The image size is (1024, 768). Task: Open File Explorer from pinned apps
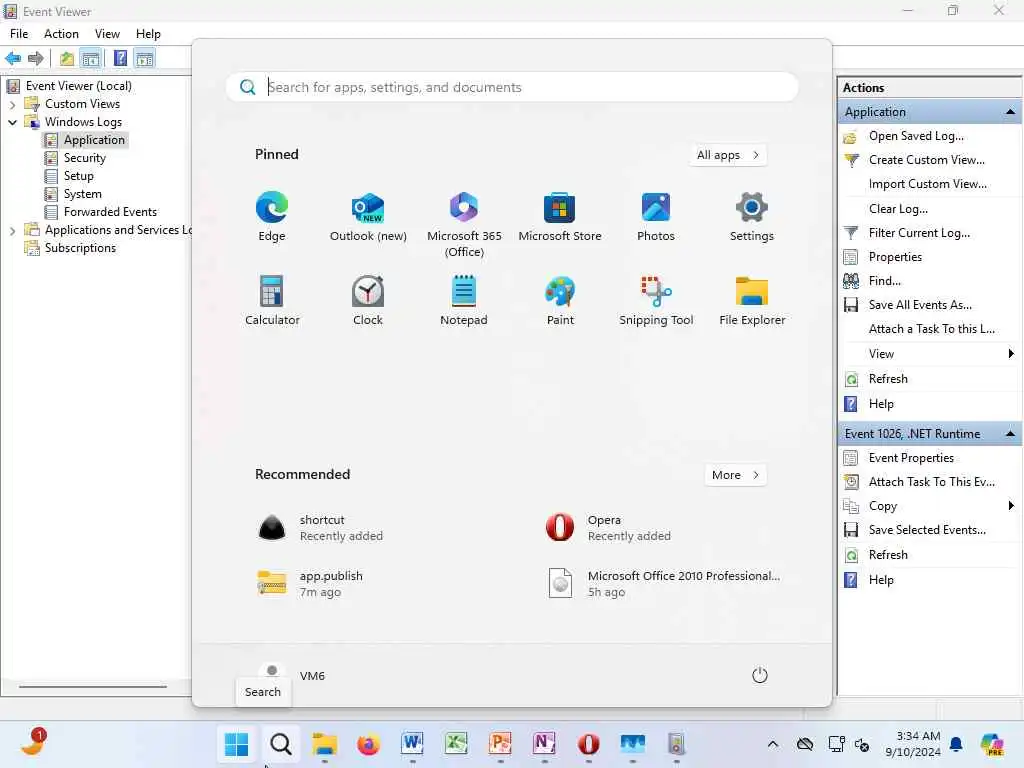coord(752,300)
